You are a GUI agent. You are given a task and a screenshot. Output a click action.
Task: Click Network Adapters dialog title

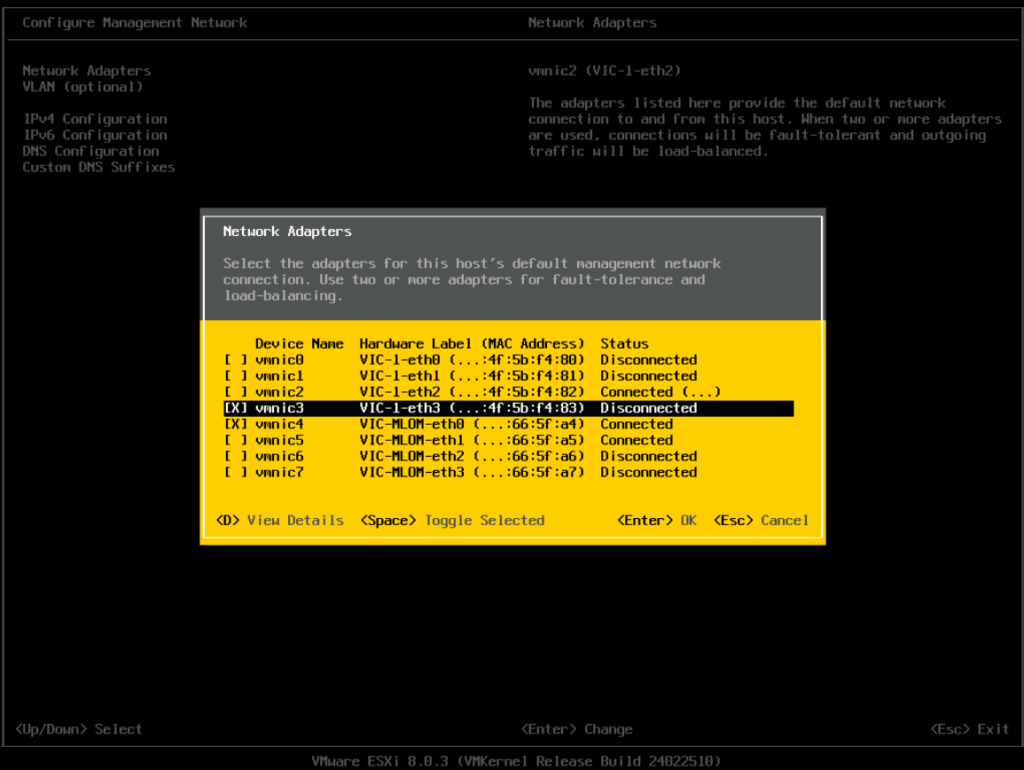click(287, 231)
